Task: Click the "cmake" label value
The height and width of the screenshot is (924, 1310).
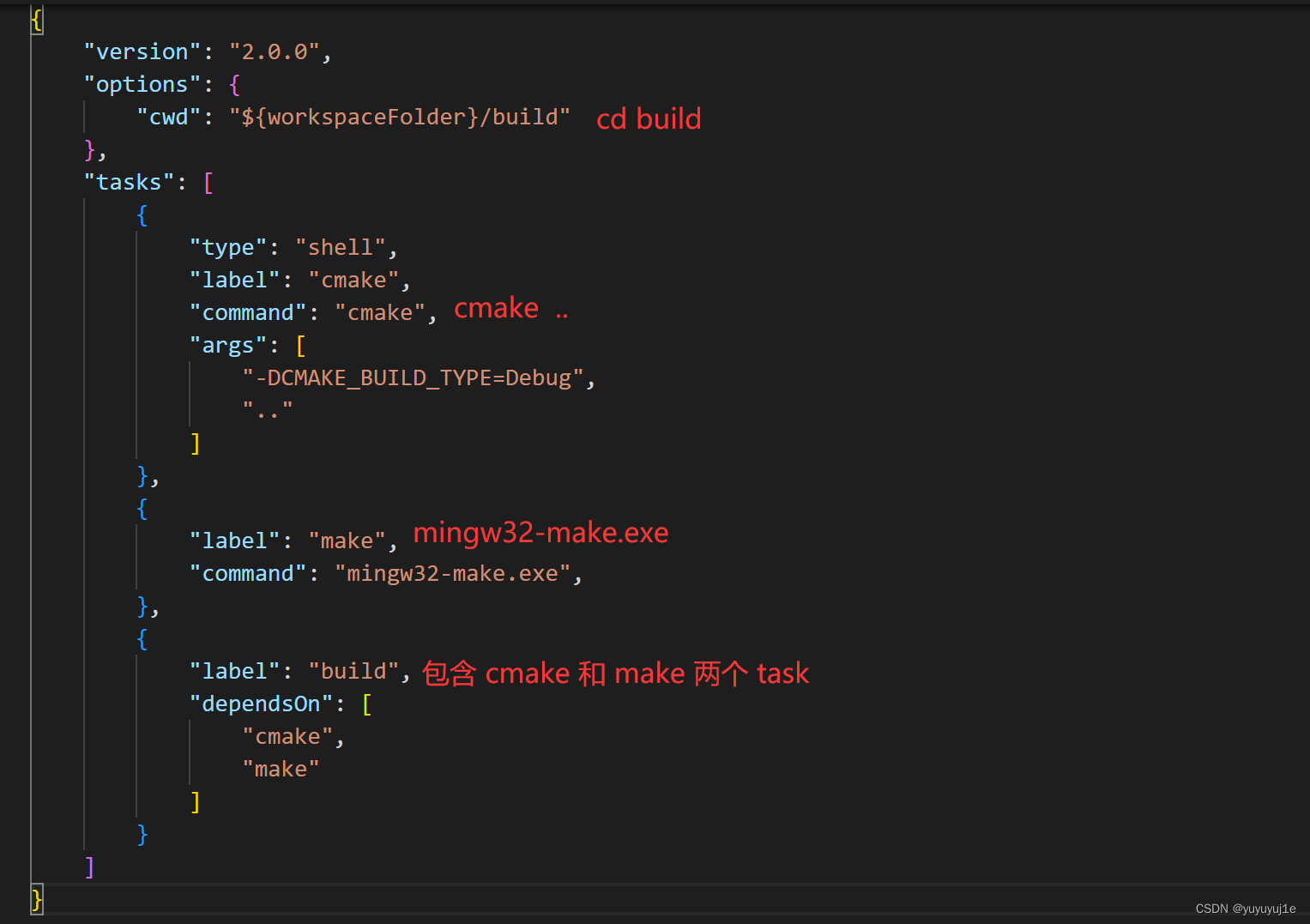Action: 353,280
